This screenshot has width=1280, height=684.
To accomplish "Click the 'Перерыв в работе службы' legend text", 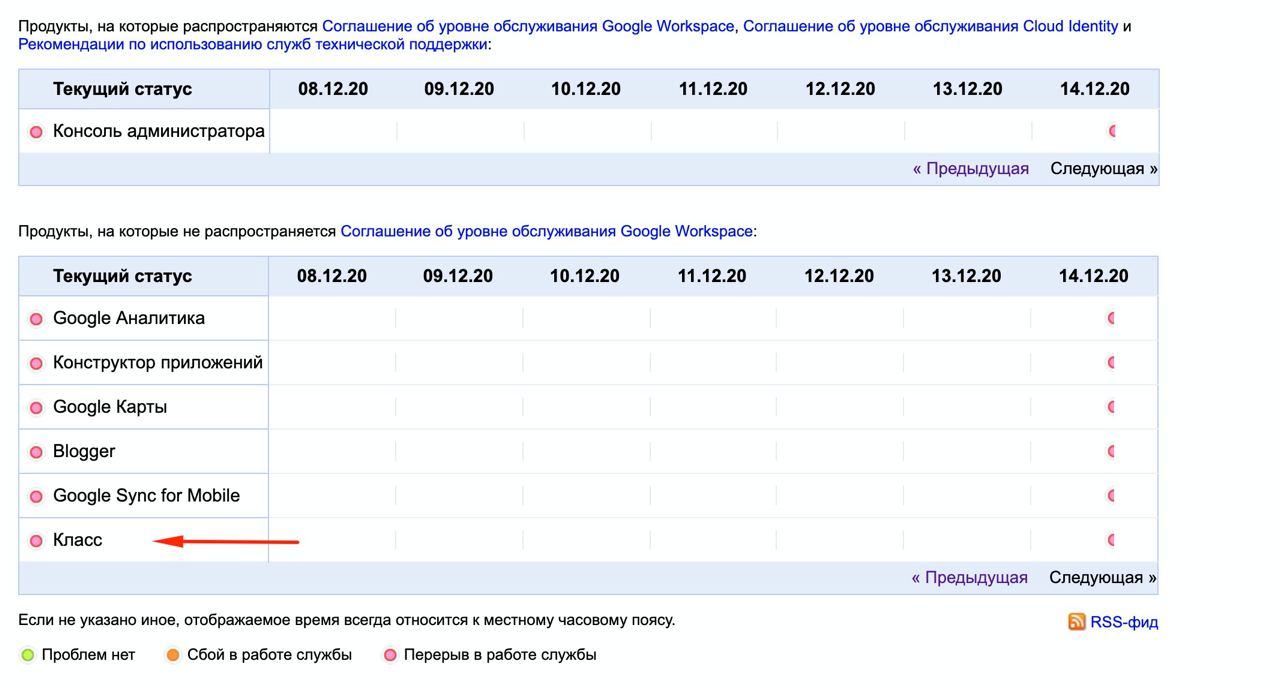I will 500,656.
